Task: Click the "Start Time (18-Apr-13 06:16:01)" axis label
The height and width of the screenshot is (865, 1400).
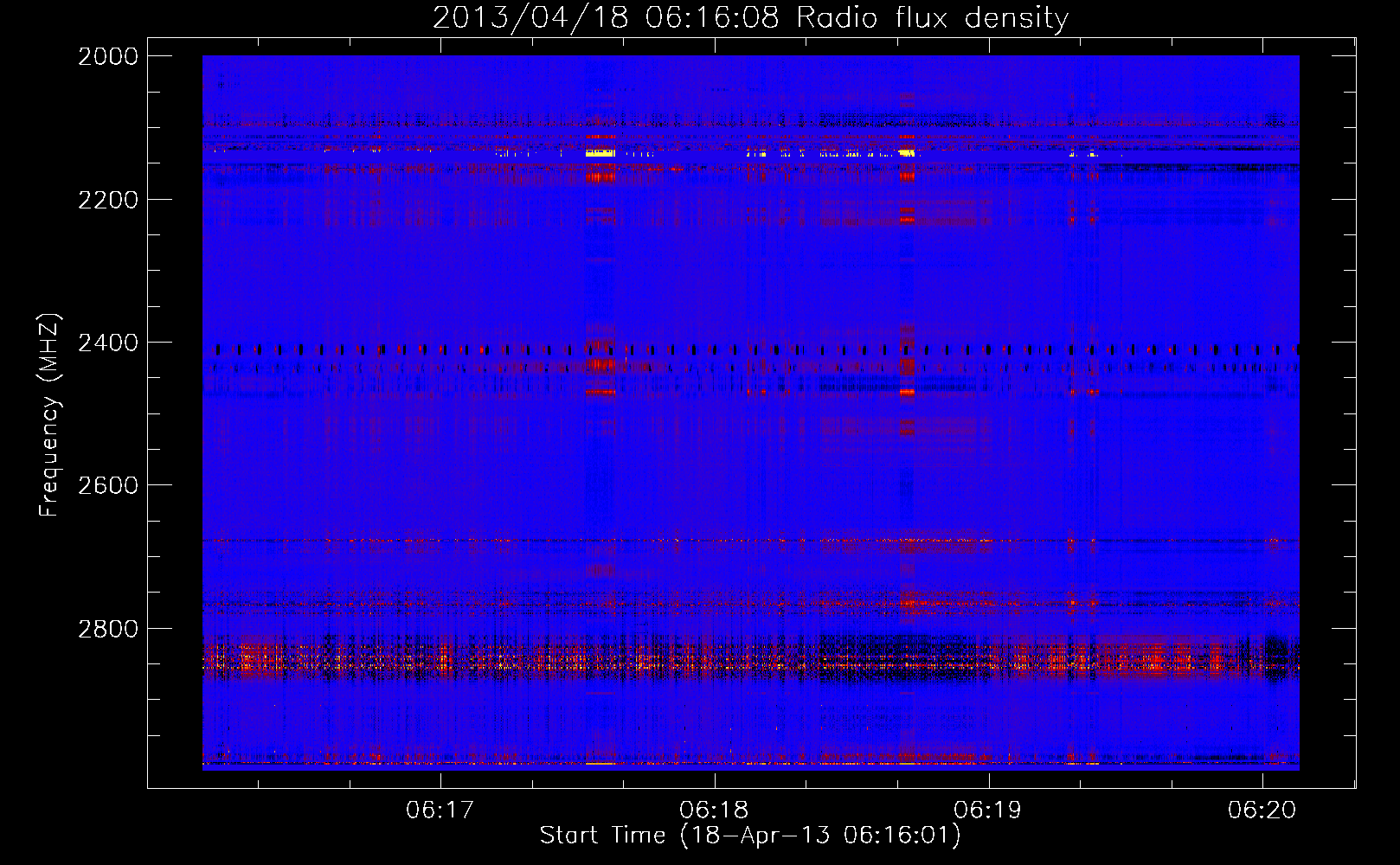Action: click(750, 836)
